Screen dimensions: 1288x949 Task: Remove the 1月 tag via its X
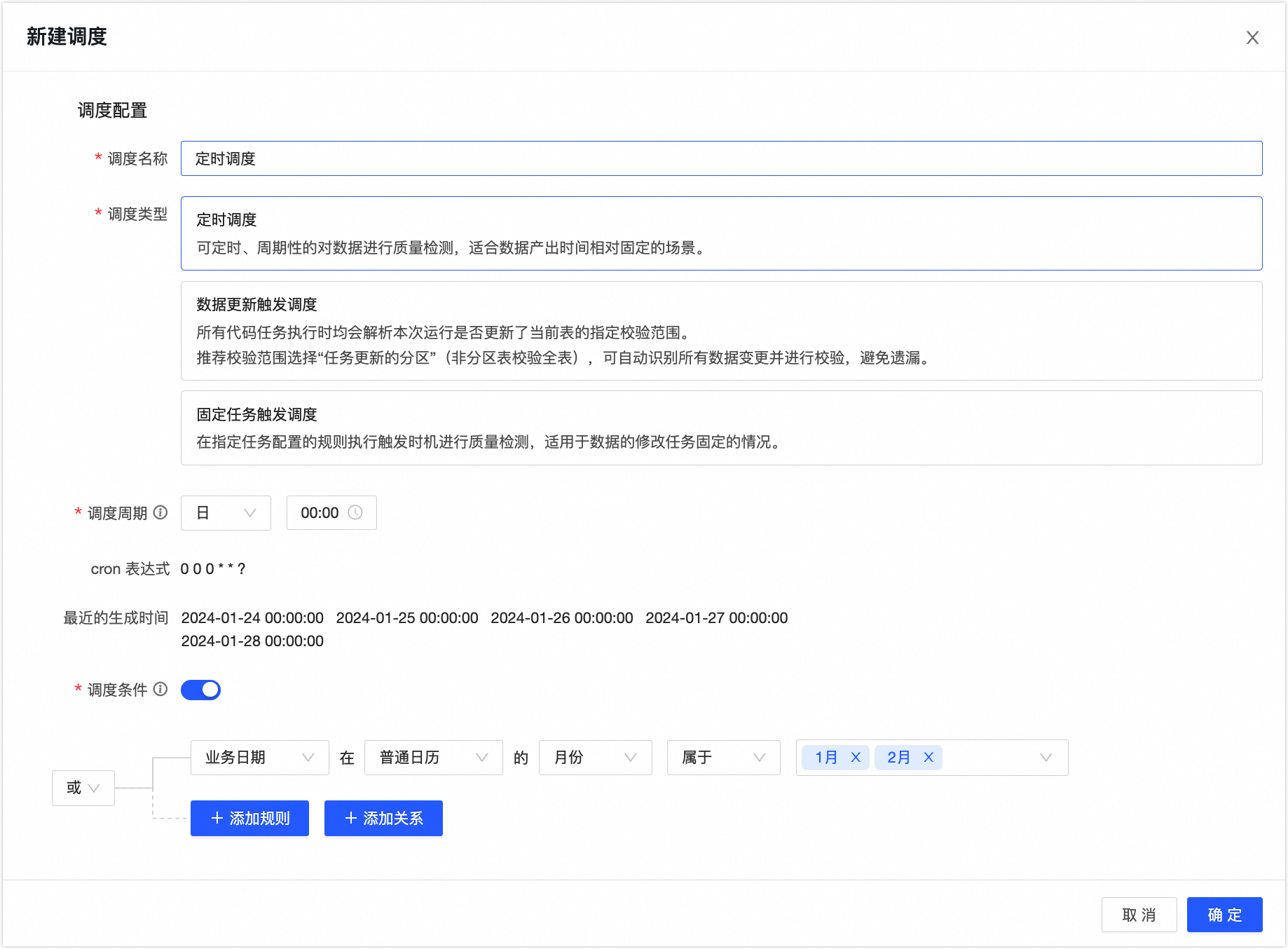[856, 757]
